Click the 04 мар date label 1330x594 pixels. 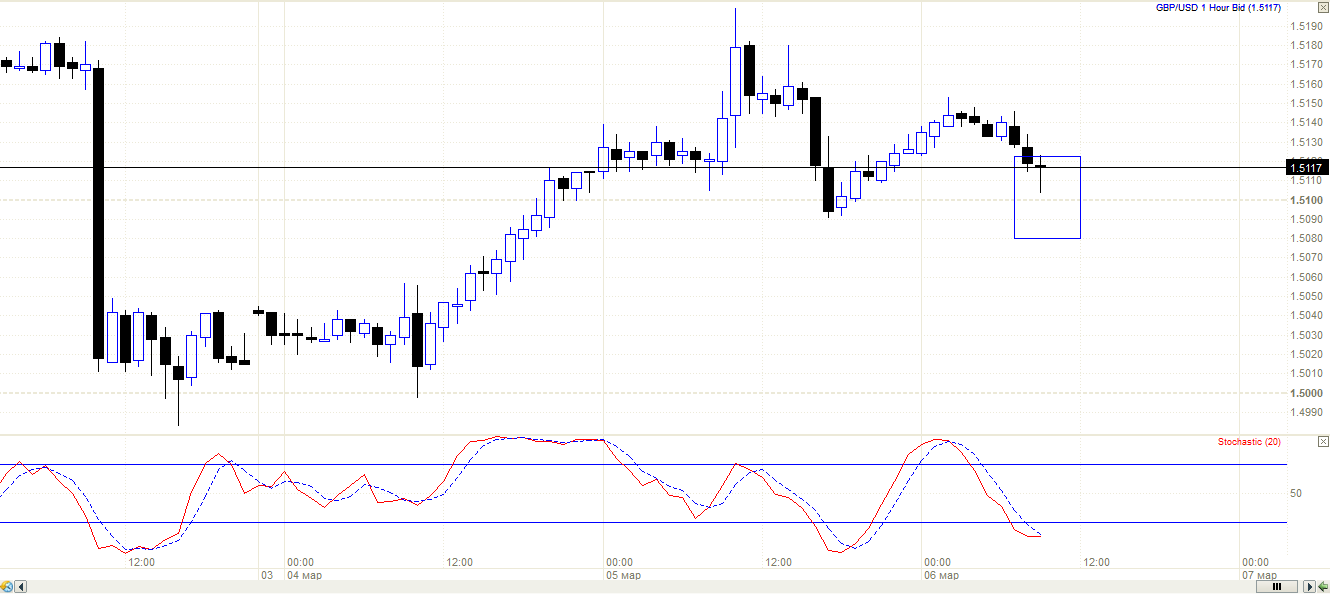pyautogui.click(x=304, y=576)
